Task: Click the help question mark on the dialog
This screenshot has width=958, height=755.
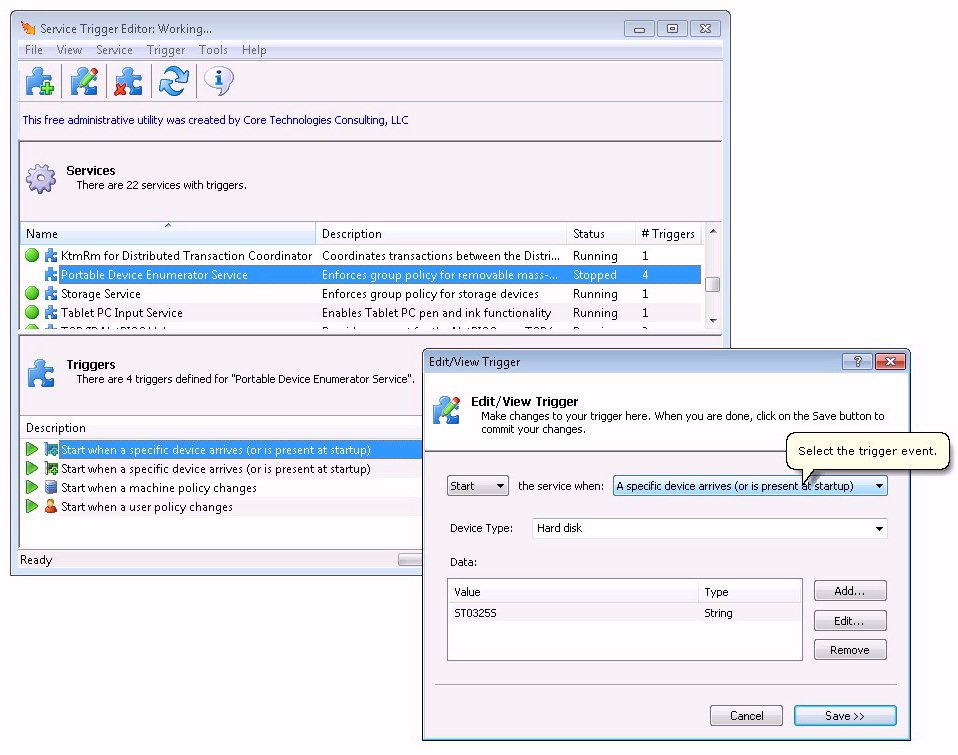Action: pos(856,362)
